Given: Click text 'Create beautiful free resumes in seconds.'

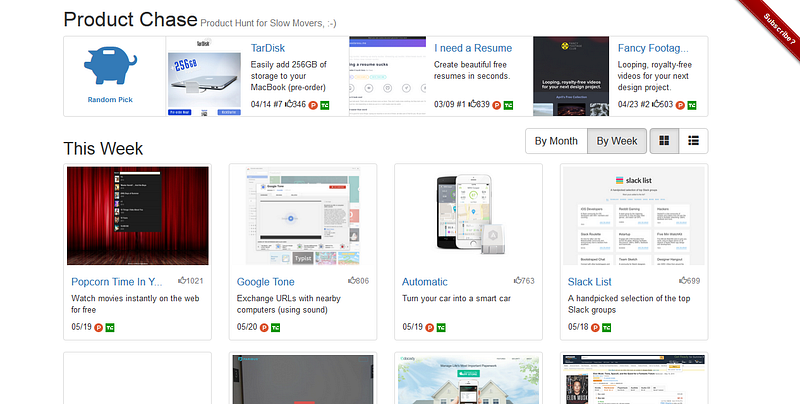Looking at the screenshot, I should [472, 70].
